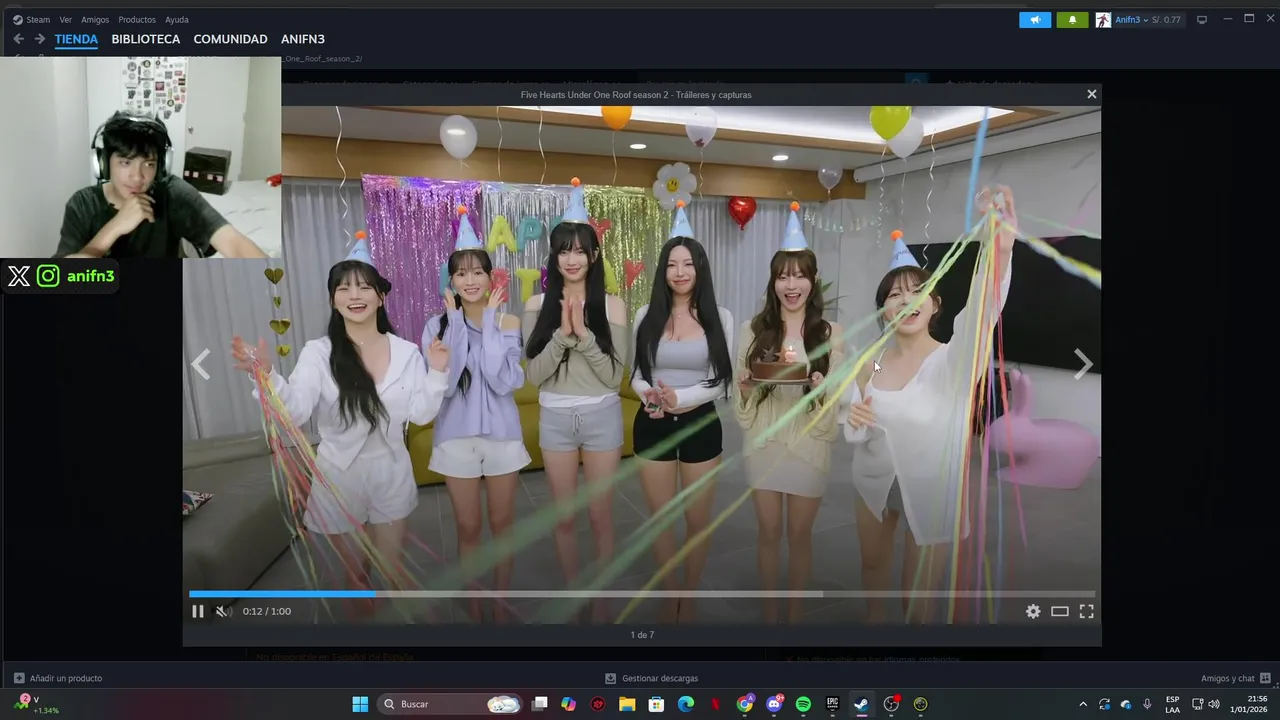
Task: Go to next trailer with right arrow
Action: tap(1083, 364)
